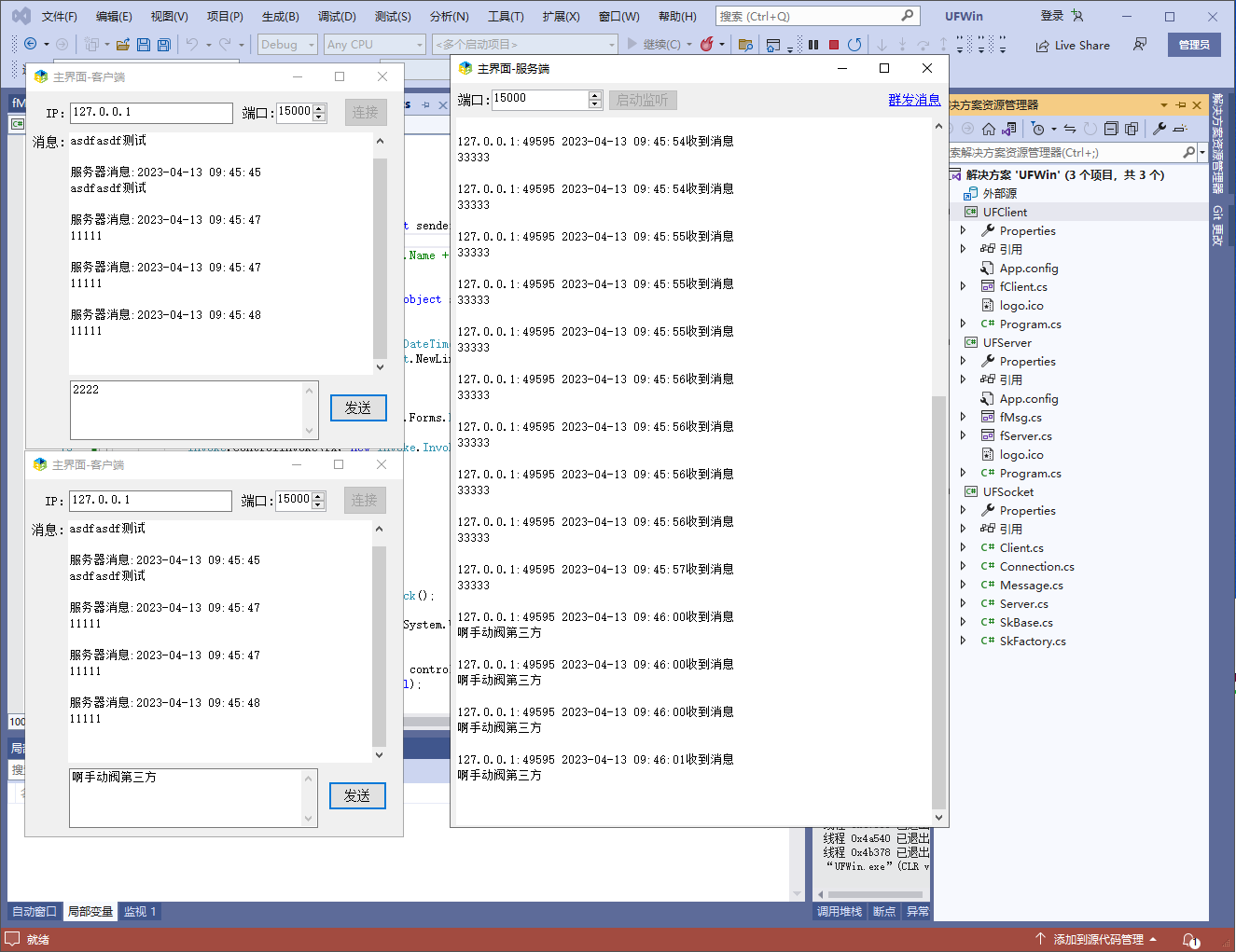The height and width of the screenshot is (952, 1236).
Task: Click the Show All Files icon
Action: click(1132, 129)
